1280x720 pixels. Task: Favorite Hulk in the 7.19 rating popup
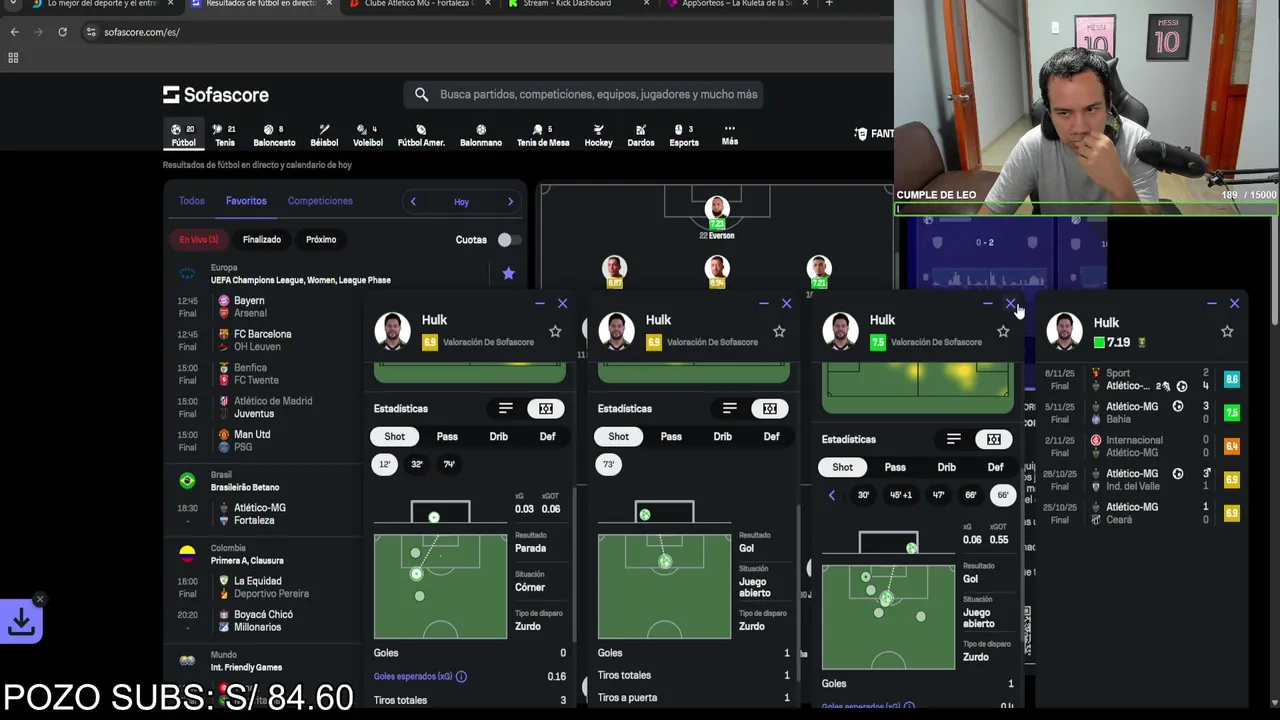coord(1227,331)
